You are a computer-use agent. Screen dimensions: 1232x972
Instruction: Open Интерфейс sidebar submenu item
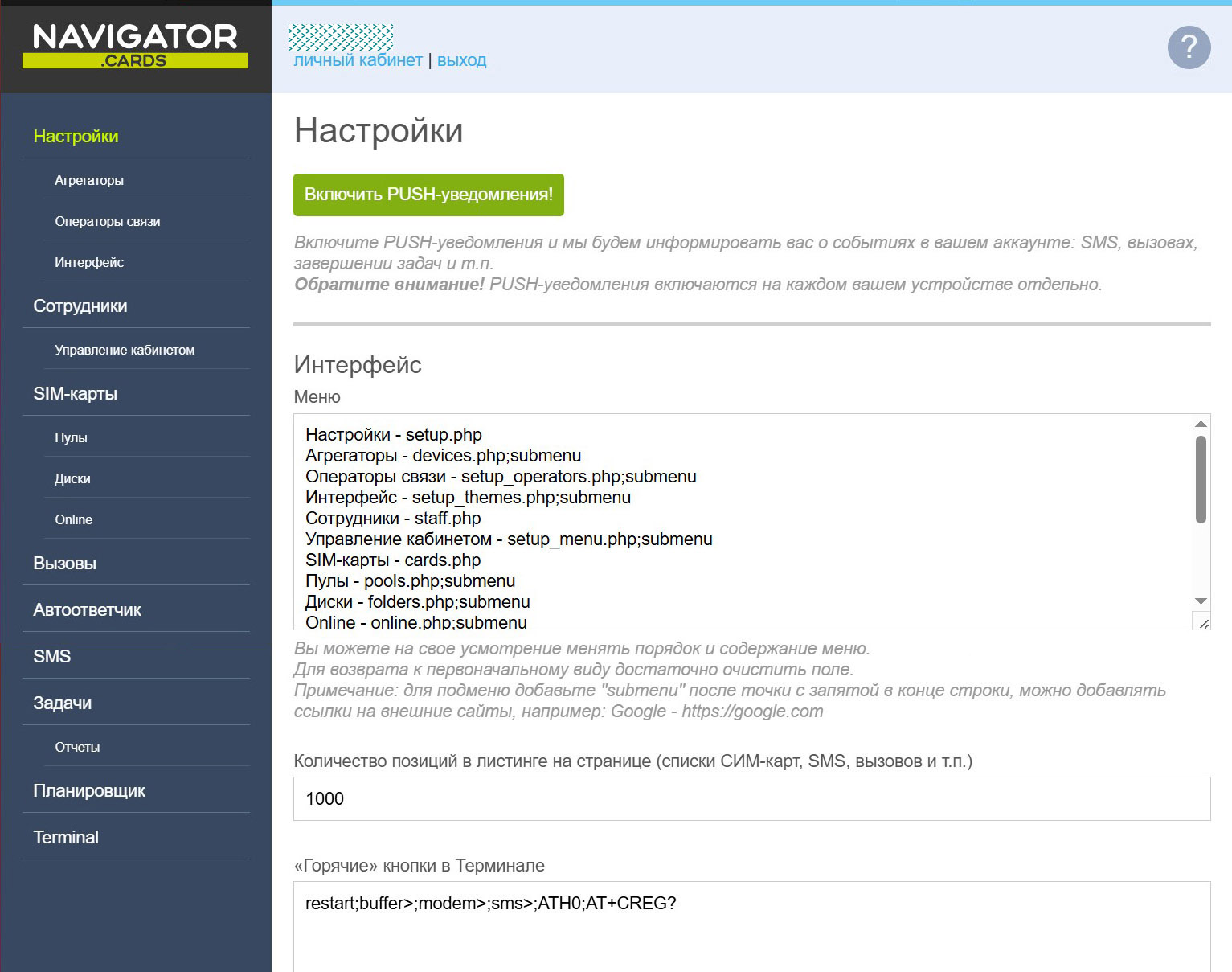pos(89,263)
